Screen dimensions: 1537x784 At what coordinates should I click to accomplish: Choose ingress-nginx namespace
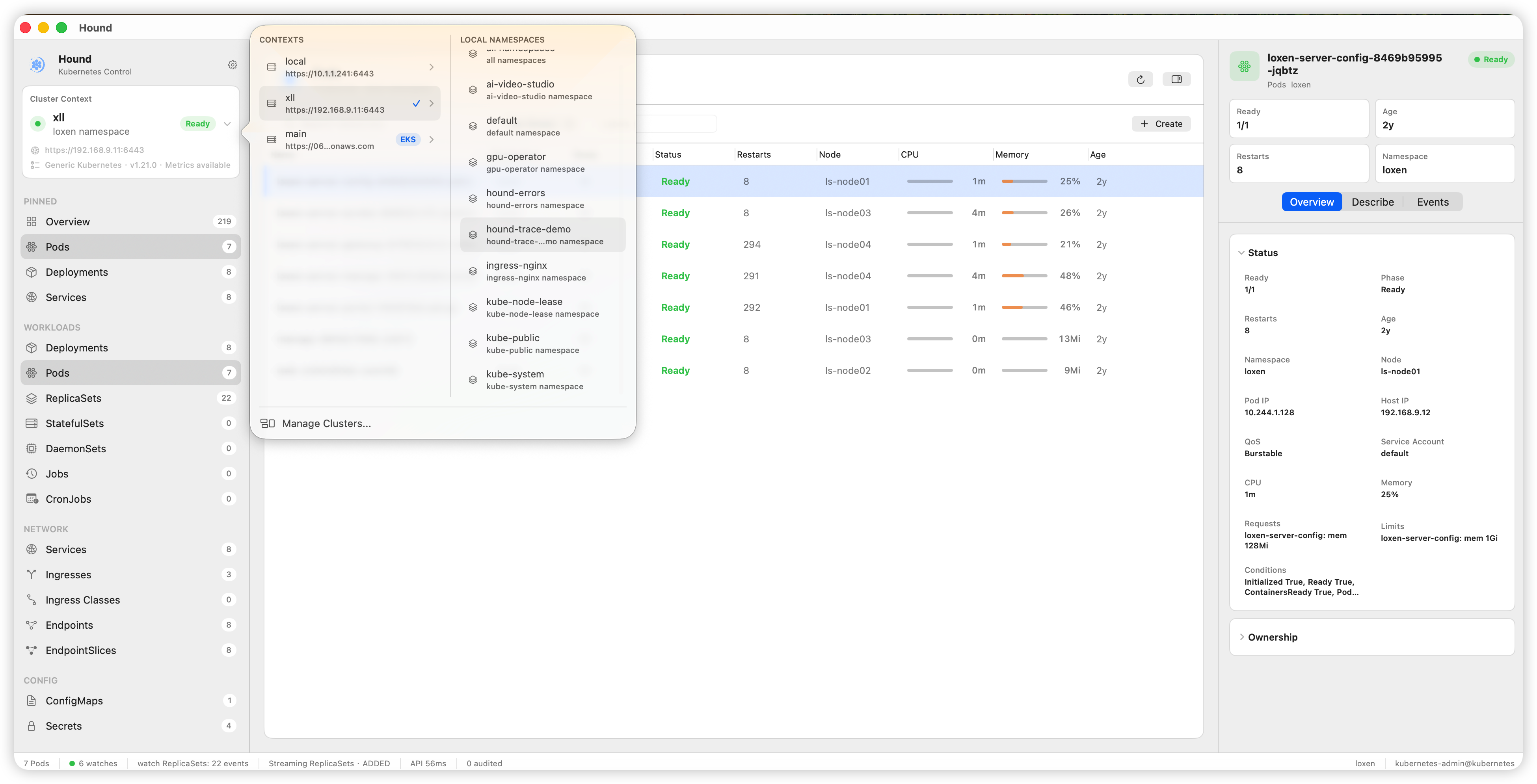pyautogui.click(x=542, y=271)
